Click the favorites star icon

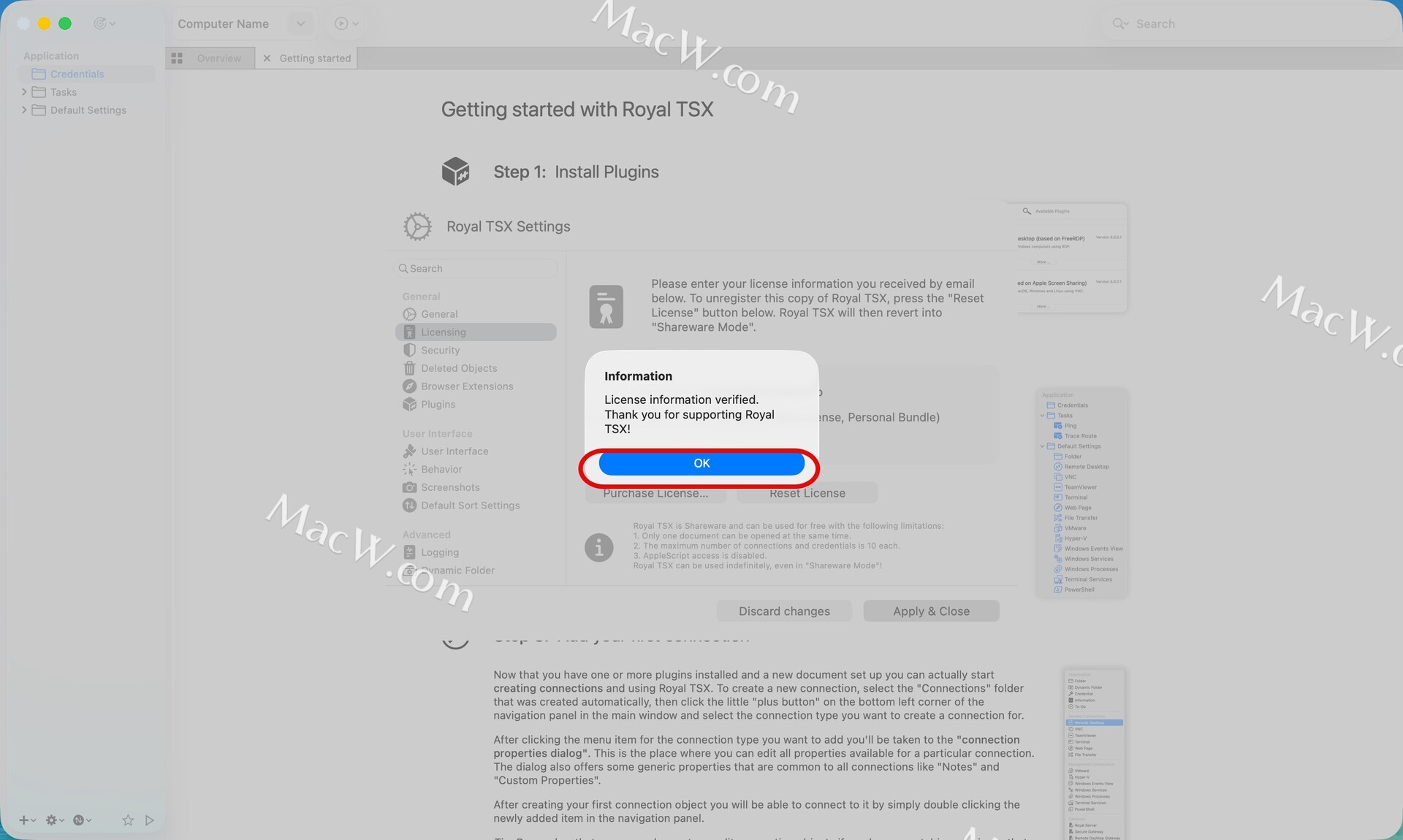128,820
